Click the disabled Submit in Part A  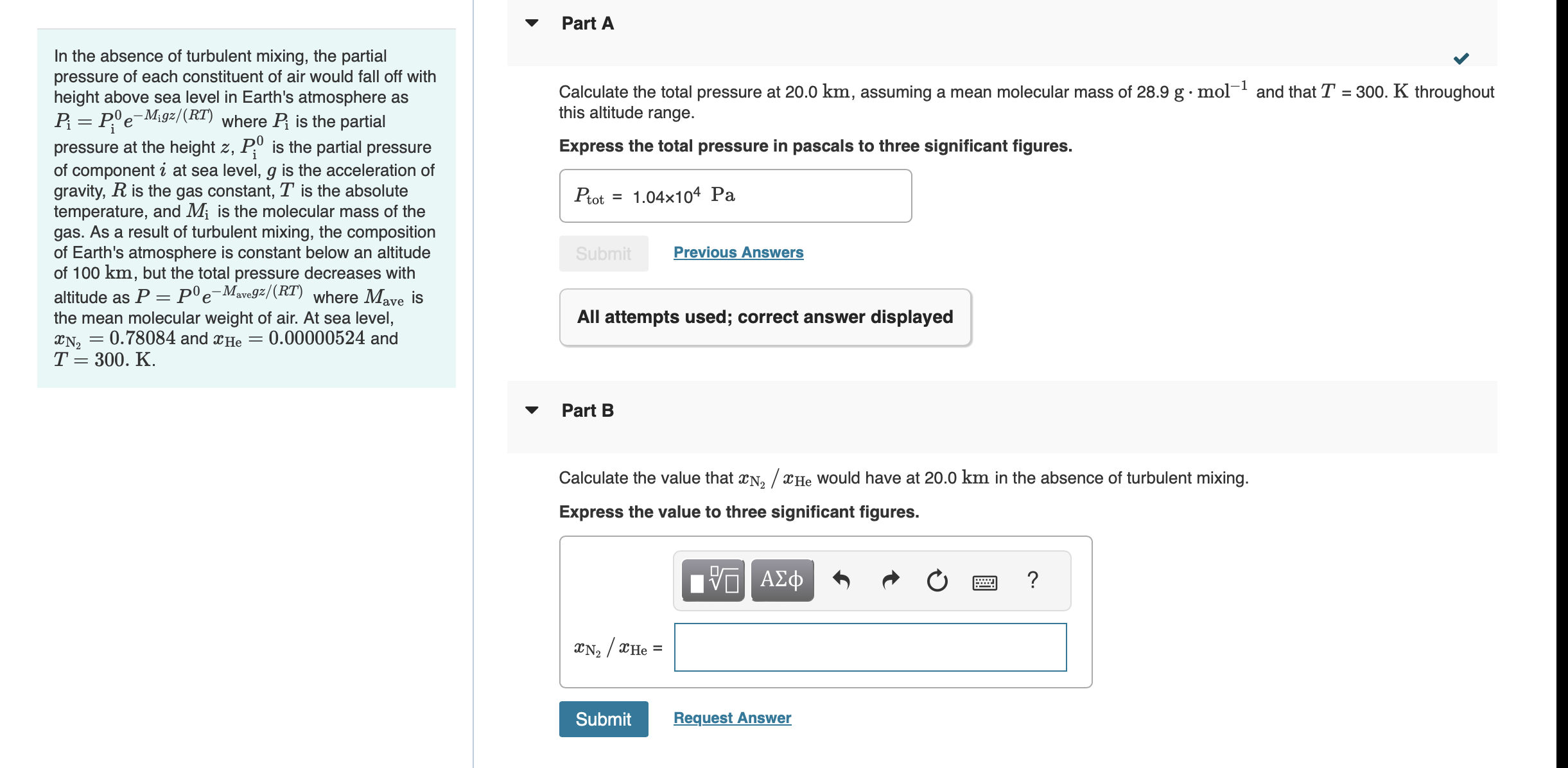(603, 254)
